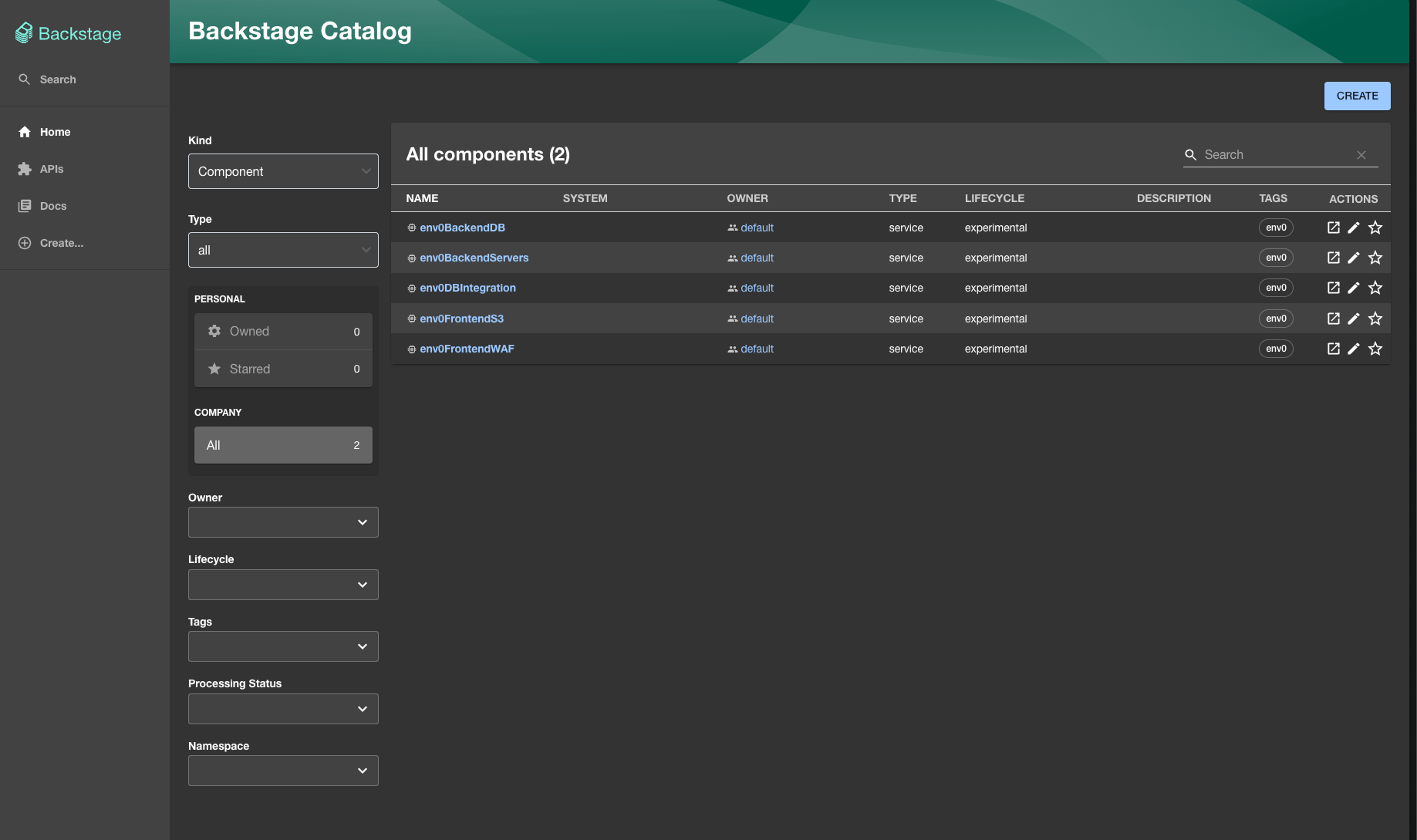Click default owner of env0FrontendWAF

coord(757,349)
